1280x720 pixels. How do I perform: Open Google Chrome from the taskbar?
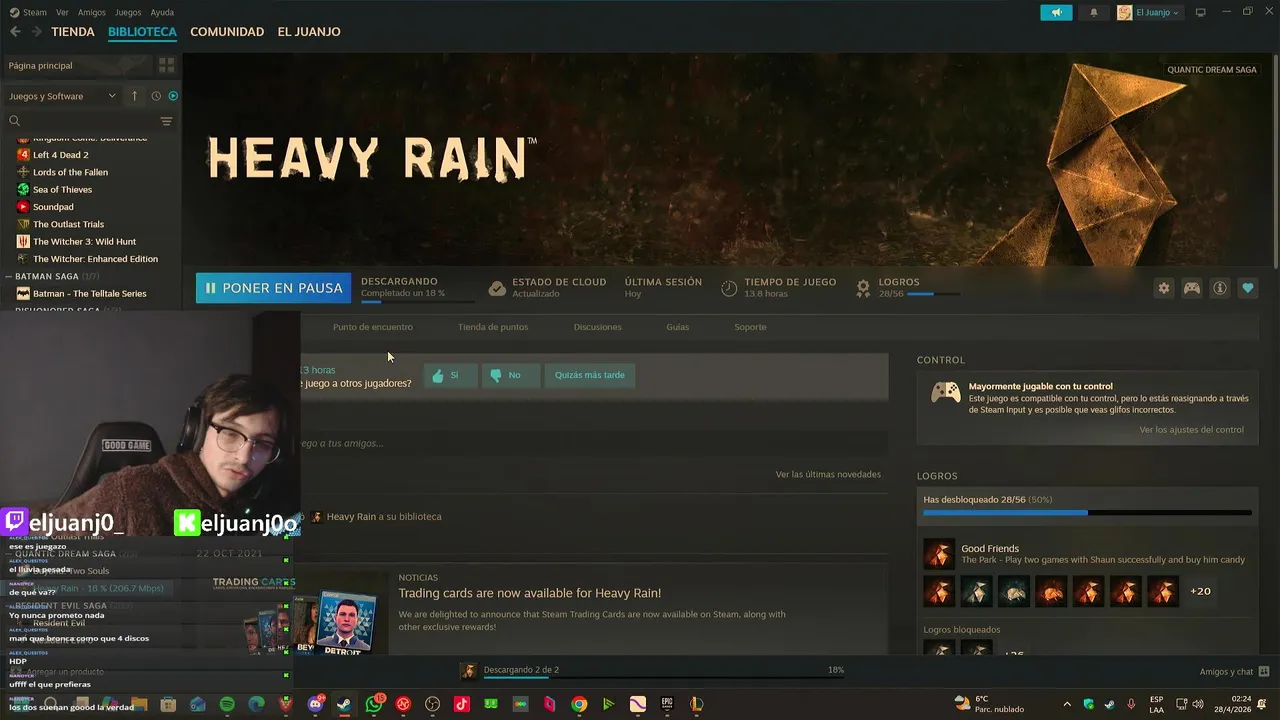[579, 704]
